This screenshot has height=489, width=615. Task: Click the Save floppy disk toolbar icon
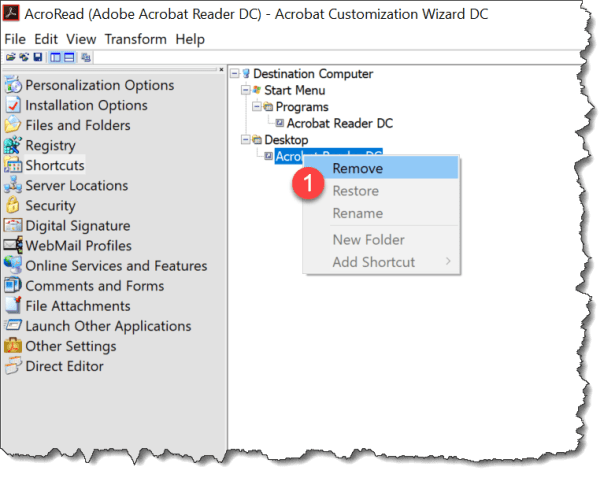click(38, 58)
